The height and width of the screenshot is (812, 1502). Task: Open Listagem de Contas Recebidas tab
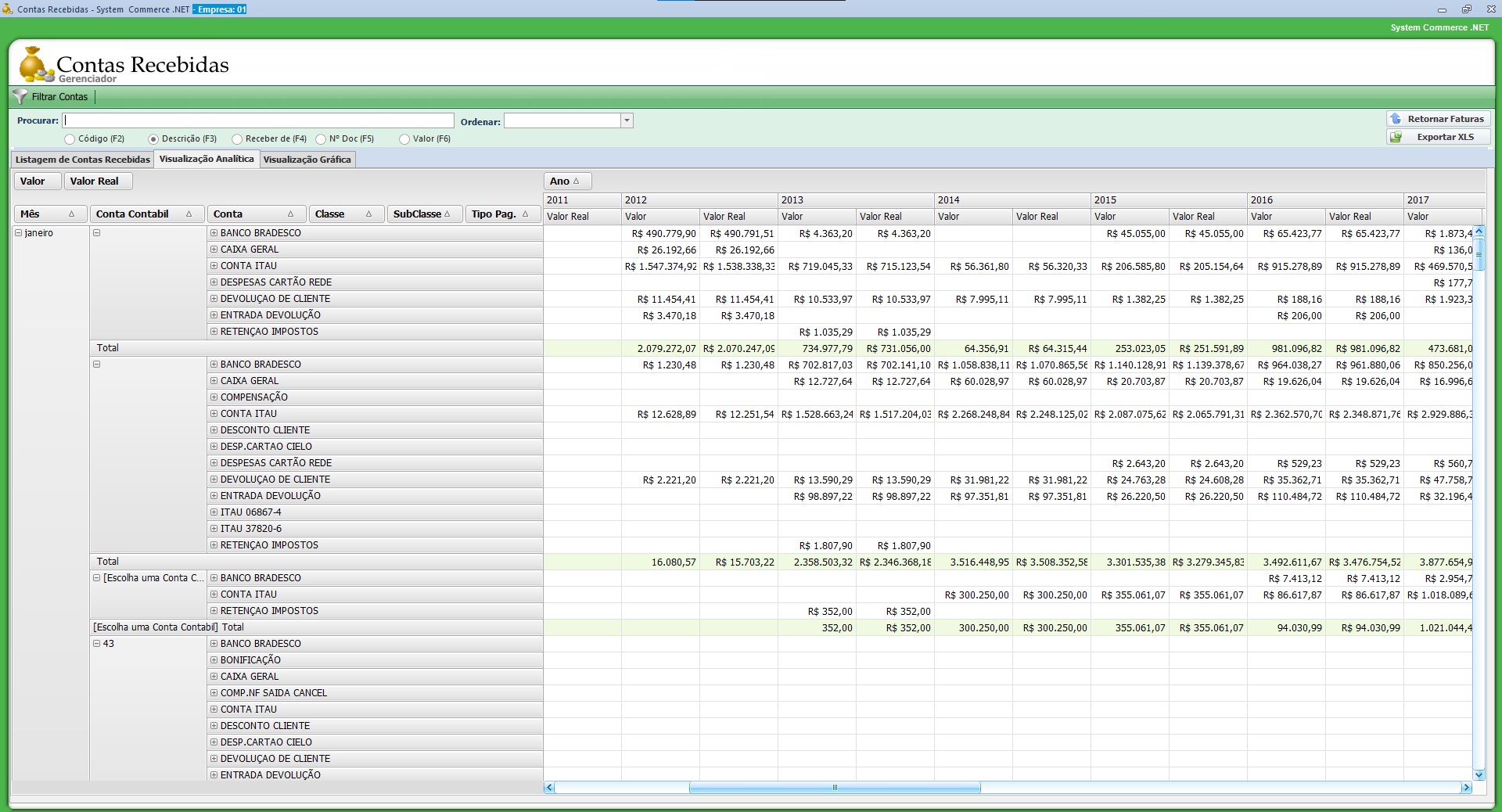pos(83,160)
